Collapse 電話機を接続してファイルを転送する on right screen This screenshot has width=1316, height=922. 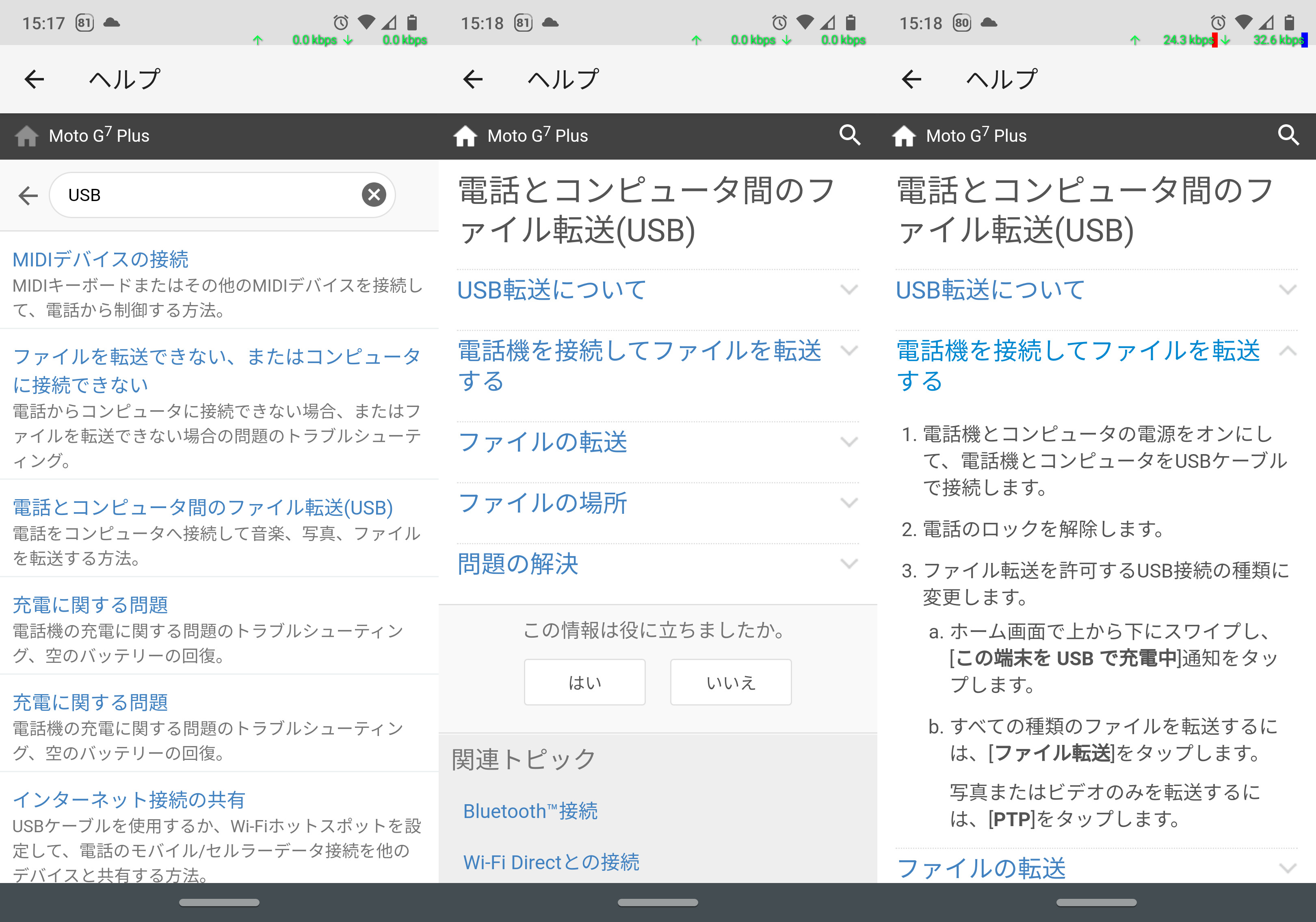pyautogui.click(x=1287, y=351)
